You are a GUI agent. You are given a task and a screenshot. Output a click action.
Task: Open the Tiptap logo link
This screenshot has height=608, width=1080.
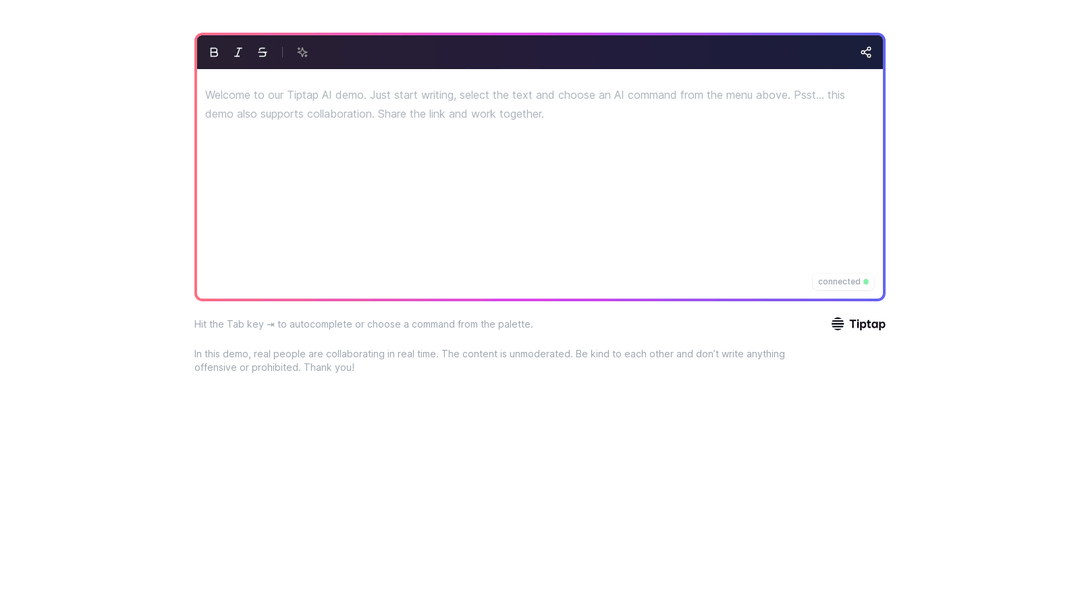[x=858, y=324]
